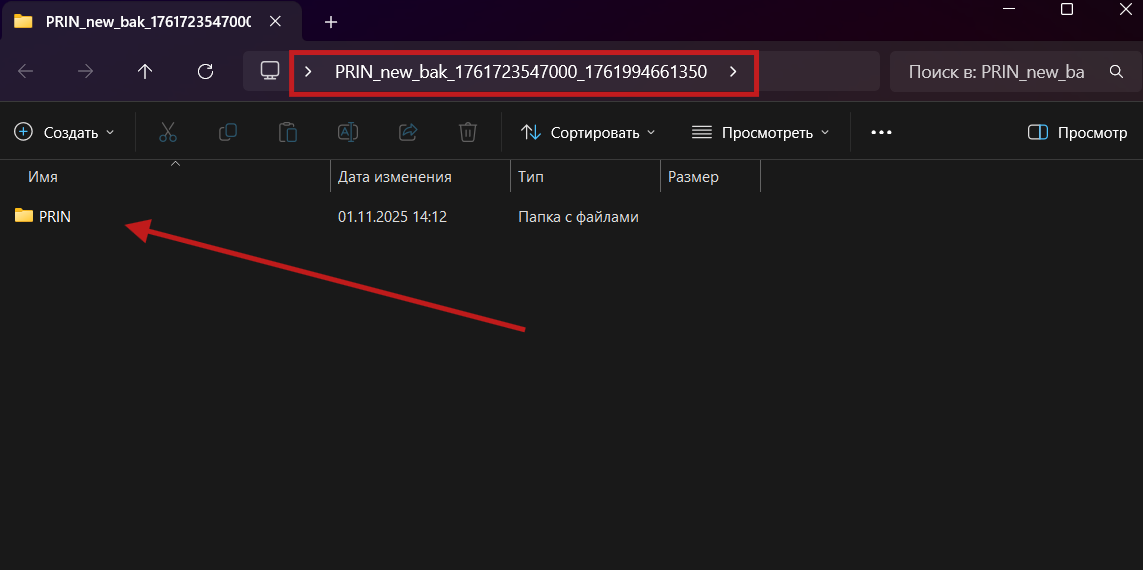Screen dimensions: 1143x570
Task: Toggle the Просмотр preview pane
Action: (x=1077, y=132)
